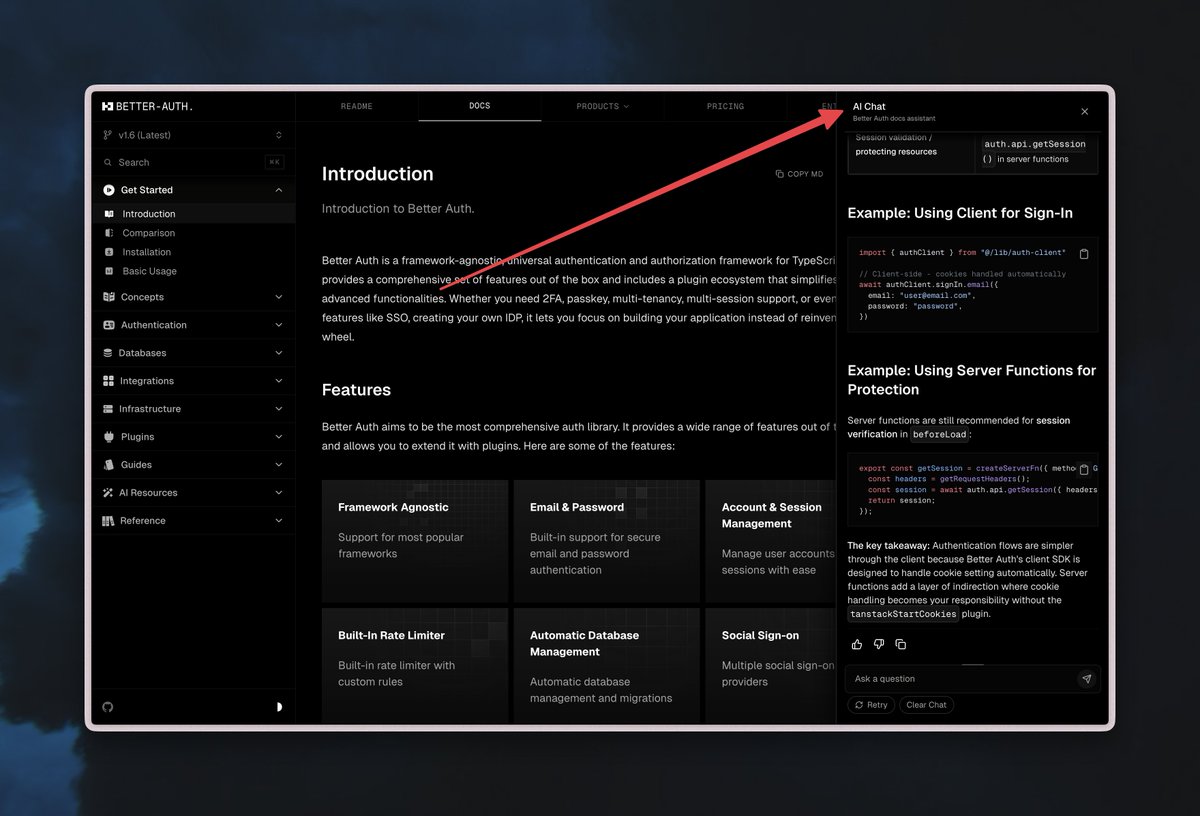Click the Concepts book icon
Image resolution: width=1200 pixels, height=816 pixels.
click(x=109, y=297)
